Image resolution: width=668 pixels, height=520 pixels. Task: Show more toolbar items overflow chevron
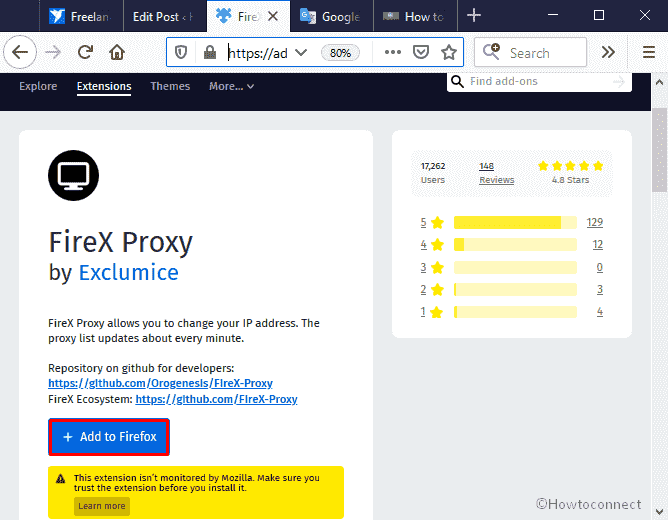click(x=609, y=52)
